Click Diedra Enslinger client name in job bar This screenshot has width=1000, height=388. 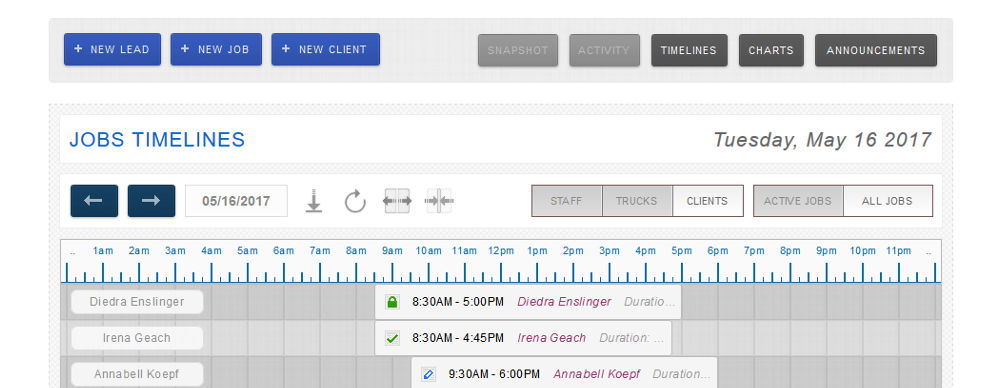[x=564, y=302]
